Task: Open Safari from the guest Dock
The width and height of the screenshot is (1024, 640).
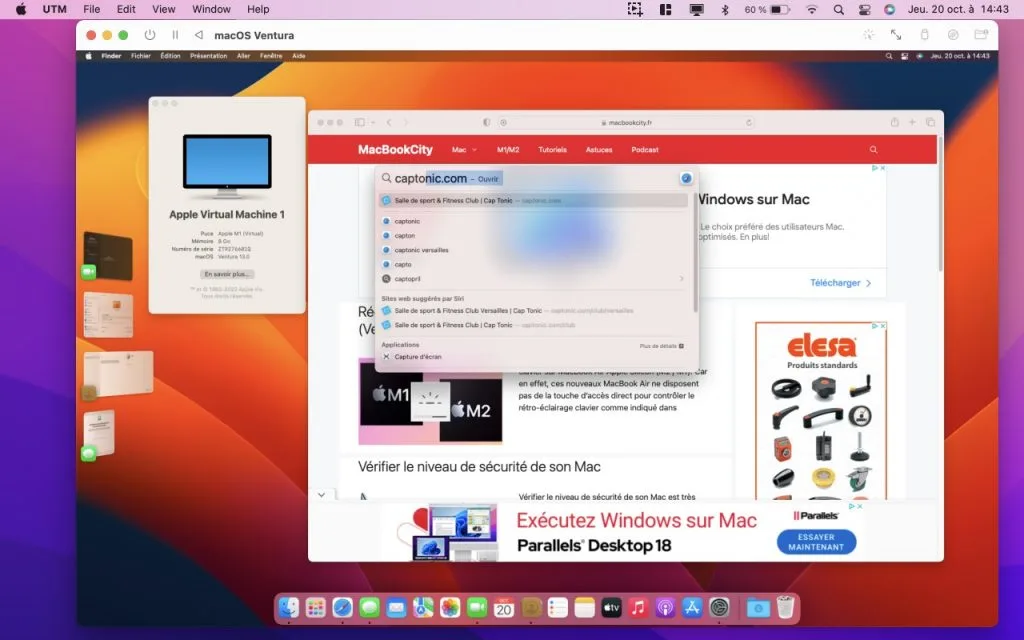Action: 342,608
